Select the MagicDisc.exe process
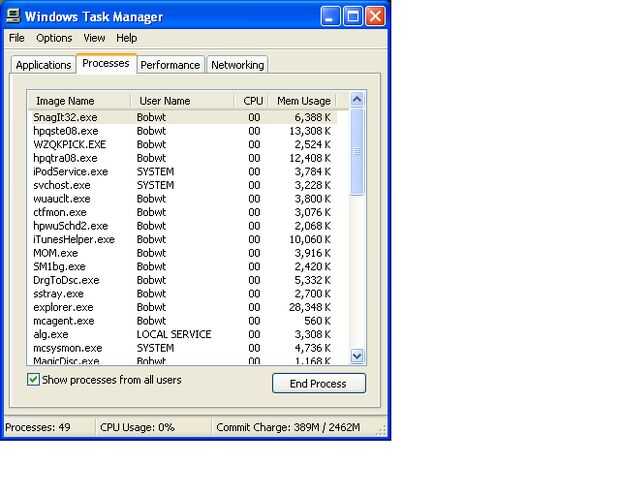This screenshot has width=620, height=496. 182,360
